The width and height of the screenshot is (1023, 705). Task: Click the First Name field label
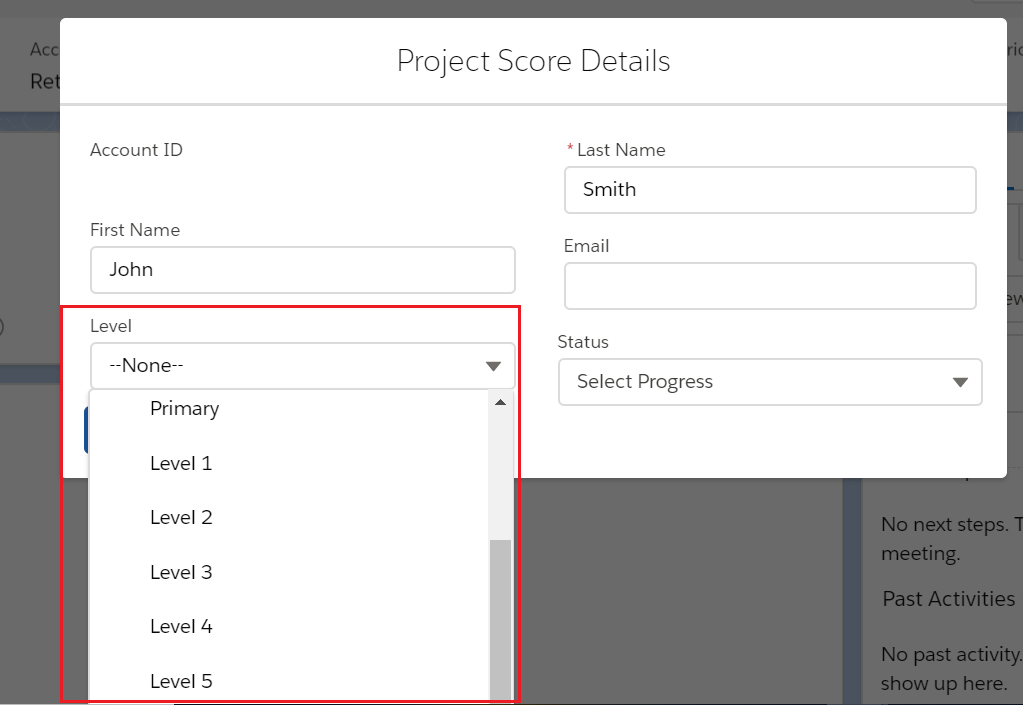click(x=135, y=230)
